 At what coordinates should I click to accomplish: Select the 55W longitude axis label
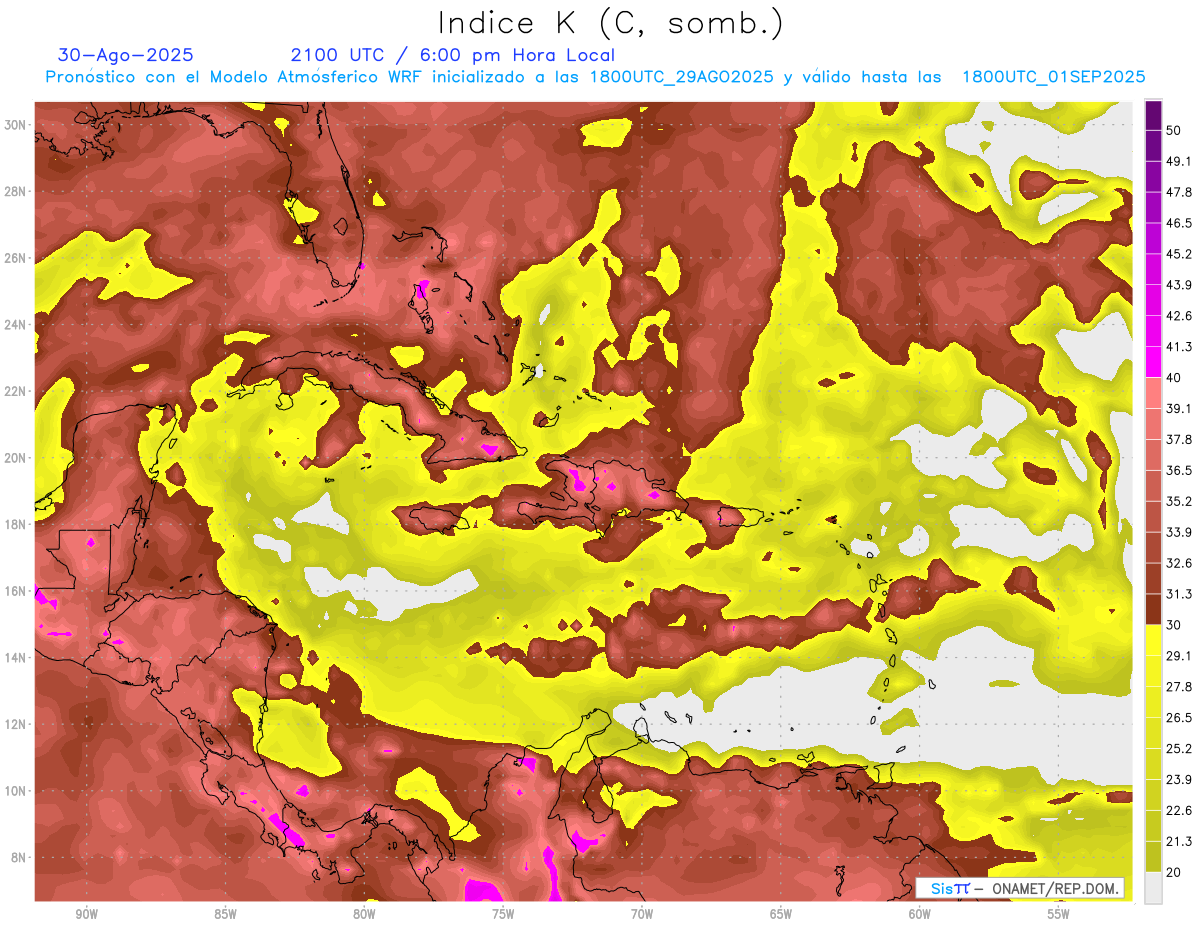[1059, 915]
